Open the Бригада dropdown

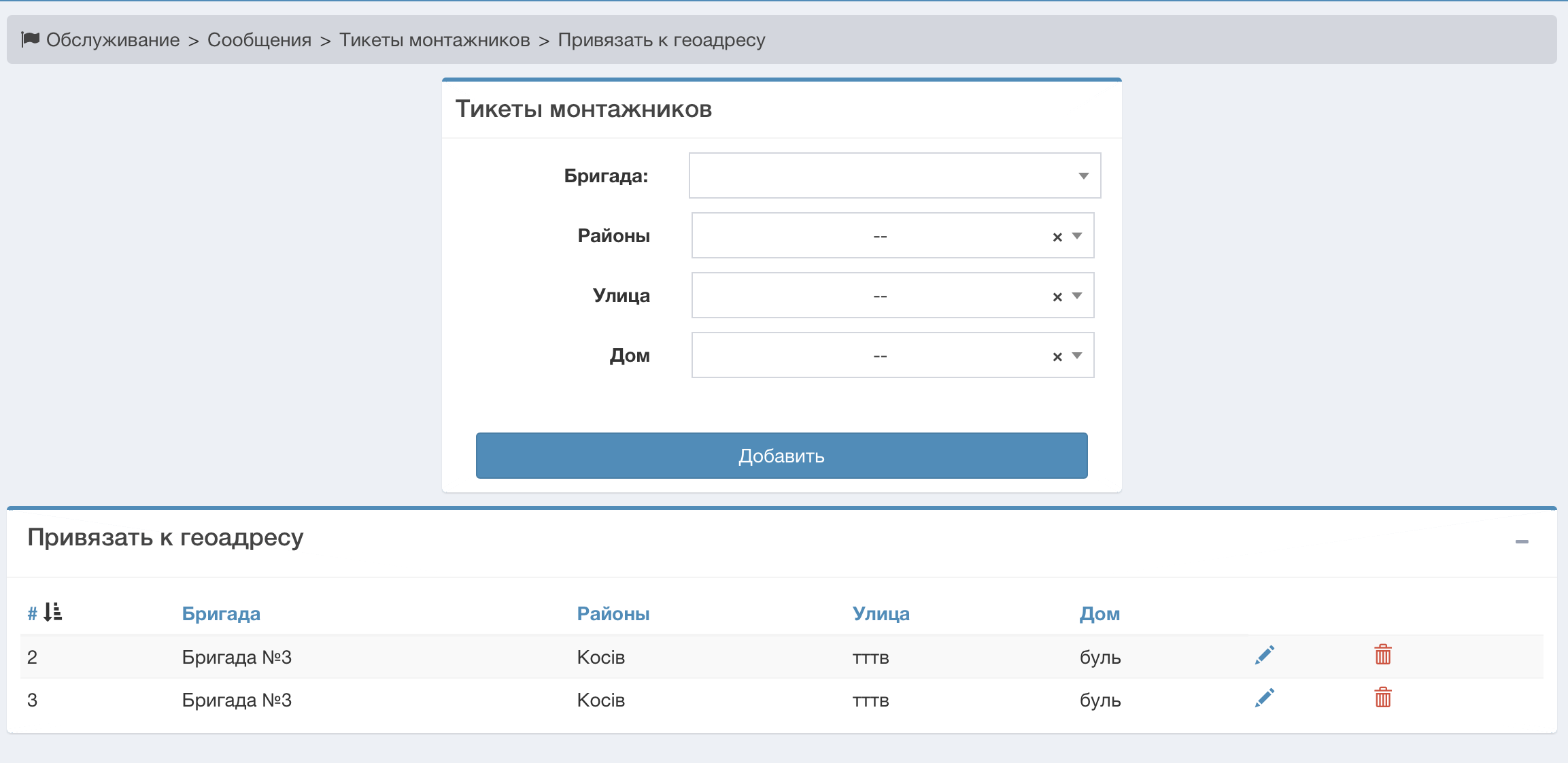(894, 176)
